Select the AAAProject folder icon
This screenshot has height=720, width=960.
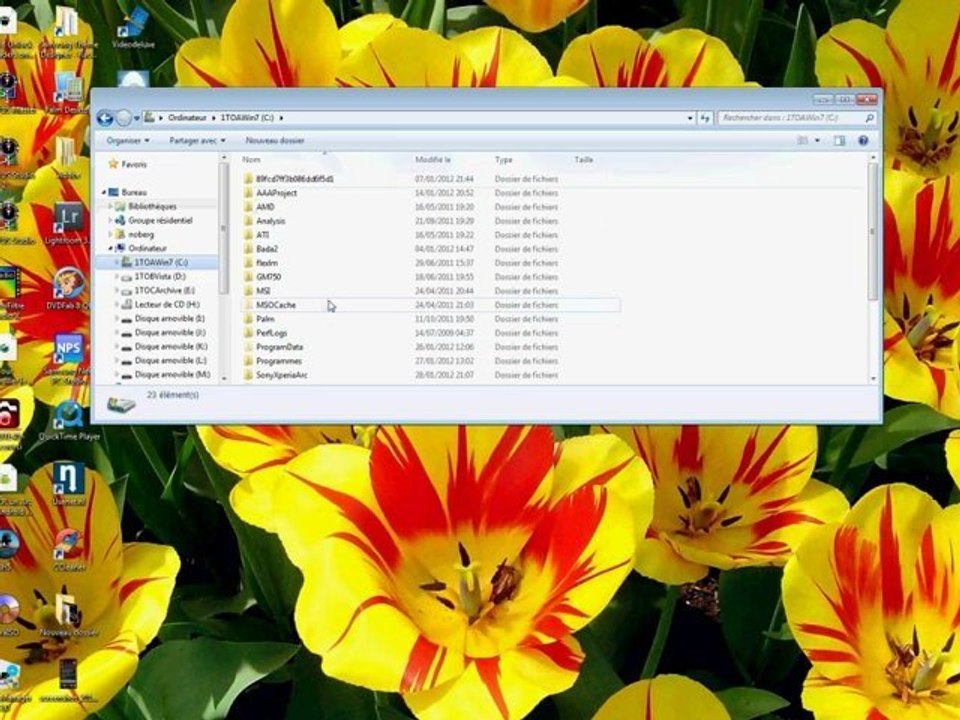pos(248,193)
